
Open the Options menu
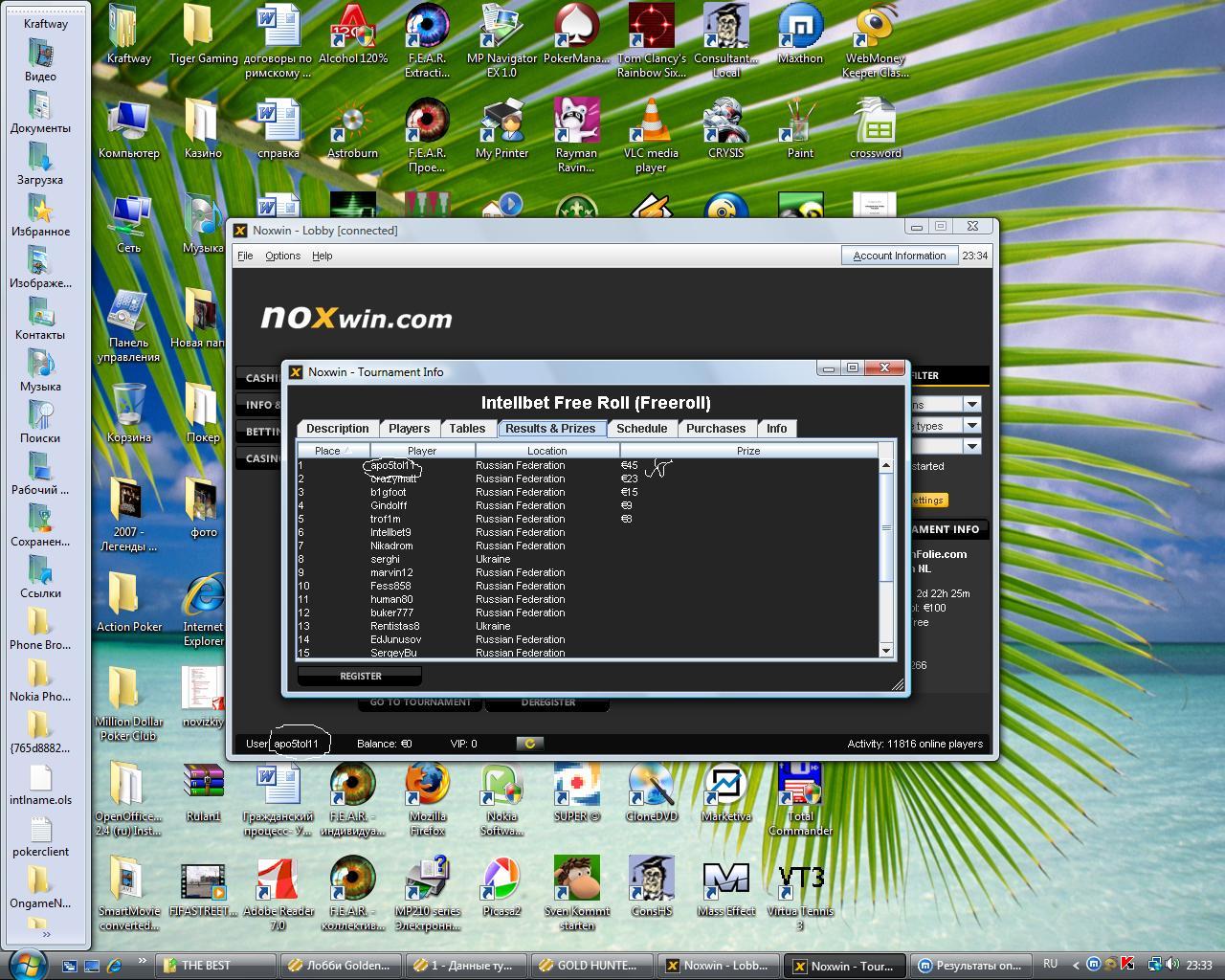point(282,256)
